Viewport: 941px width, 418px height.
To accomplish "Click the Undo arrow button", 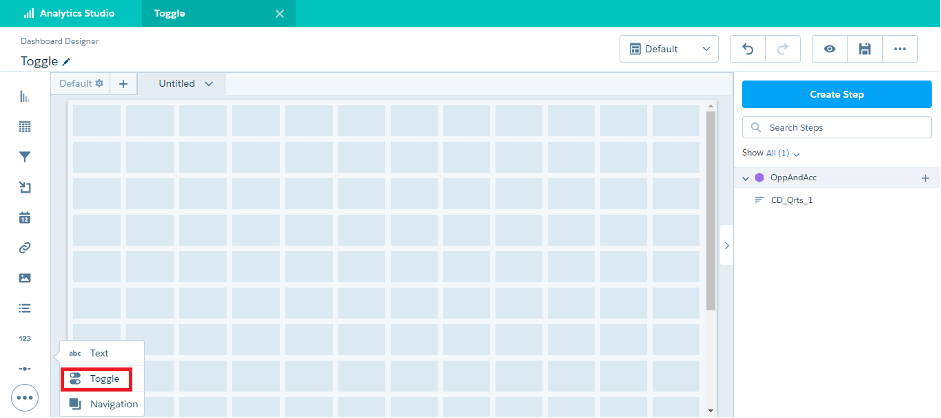I will click(x=748, y=49).
